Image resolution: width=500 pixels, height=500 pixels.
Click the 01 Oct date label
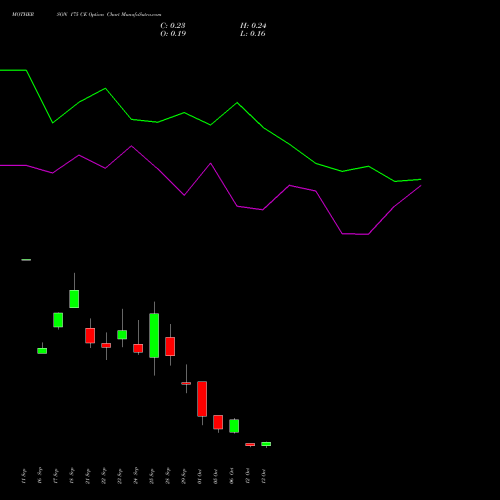[200, 476]
